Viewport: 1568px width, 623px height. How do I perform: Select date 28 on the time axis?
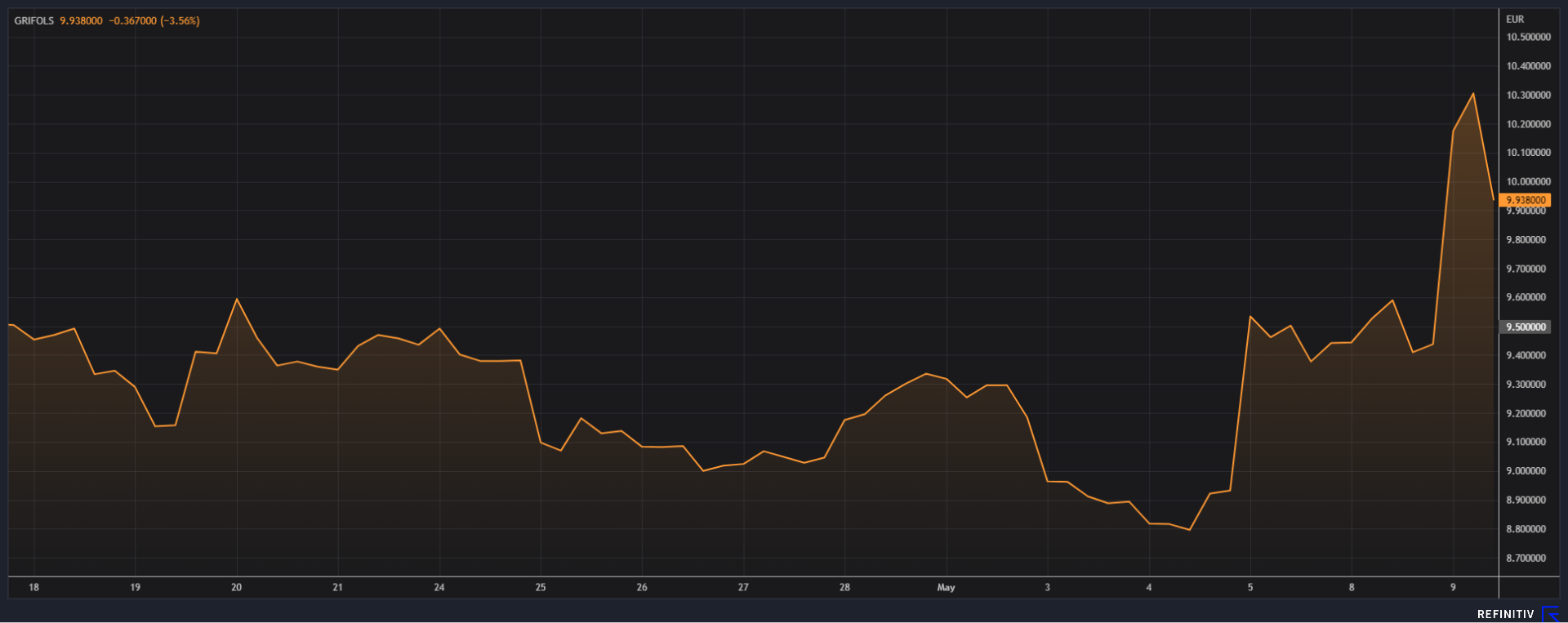pos(844,587)
